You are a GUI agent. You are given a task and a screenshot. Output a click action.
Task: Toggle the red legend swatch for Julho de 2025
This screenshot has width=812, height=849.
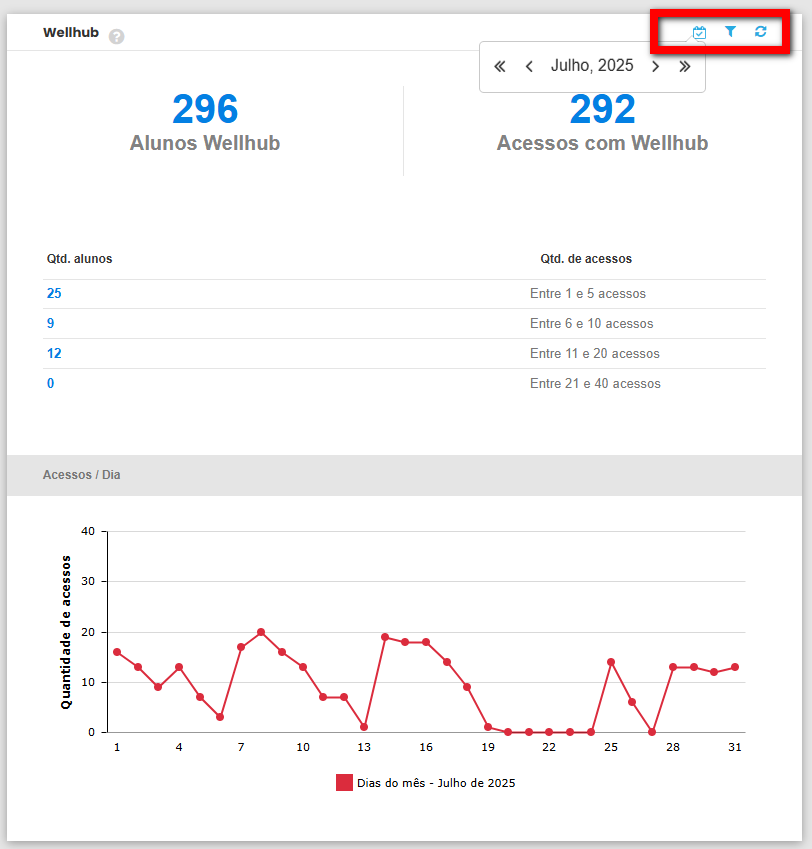coord(344,782)
